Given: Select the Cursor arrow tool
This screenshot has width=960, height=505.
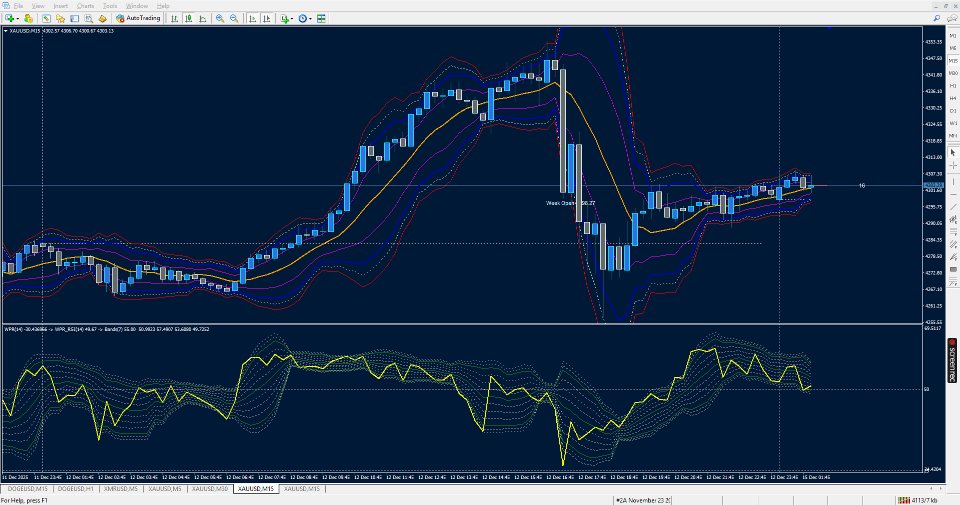Looking at the screenshot, I should pyautogui.click(x=953, y=152).
